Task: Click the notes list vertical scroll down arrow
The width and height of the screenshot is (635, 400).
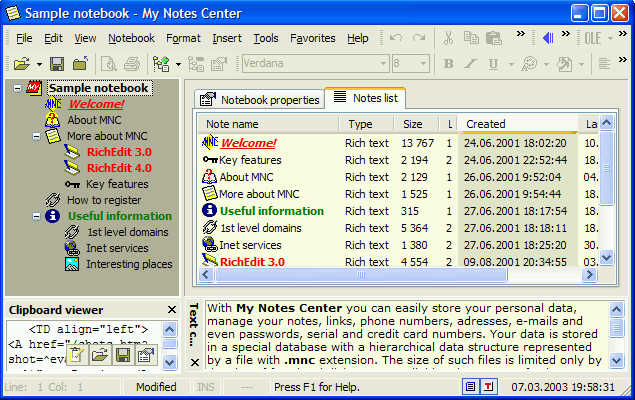Action: click(606, 257)
